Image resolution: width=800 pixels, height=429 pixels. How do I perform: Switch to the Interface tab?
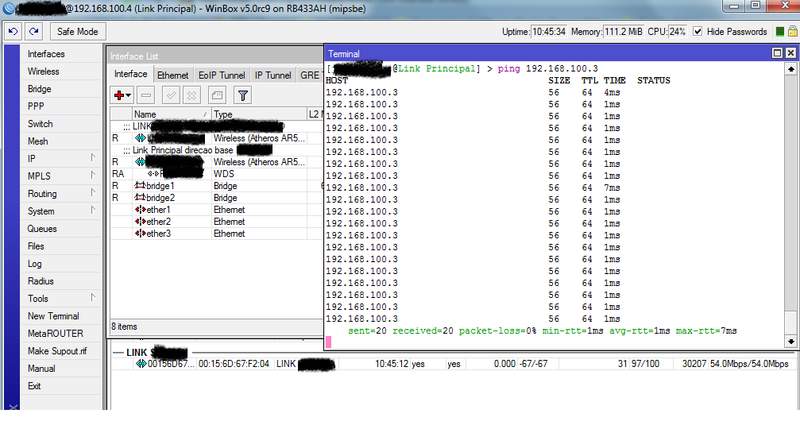pyautogui.click(x=131, y=74)
